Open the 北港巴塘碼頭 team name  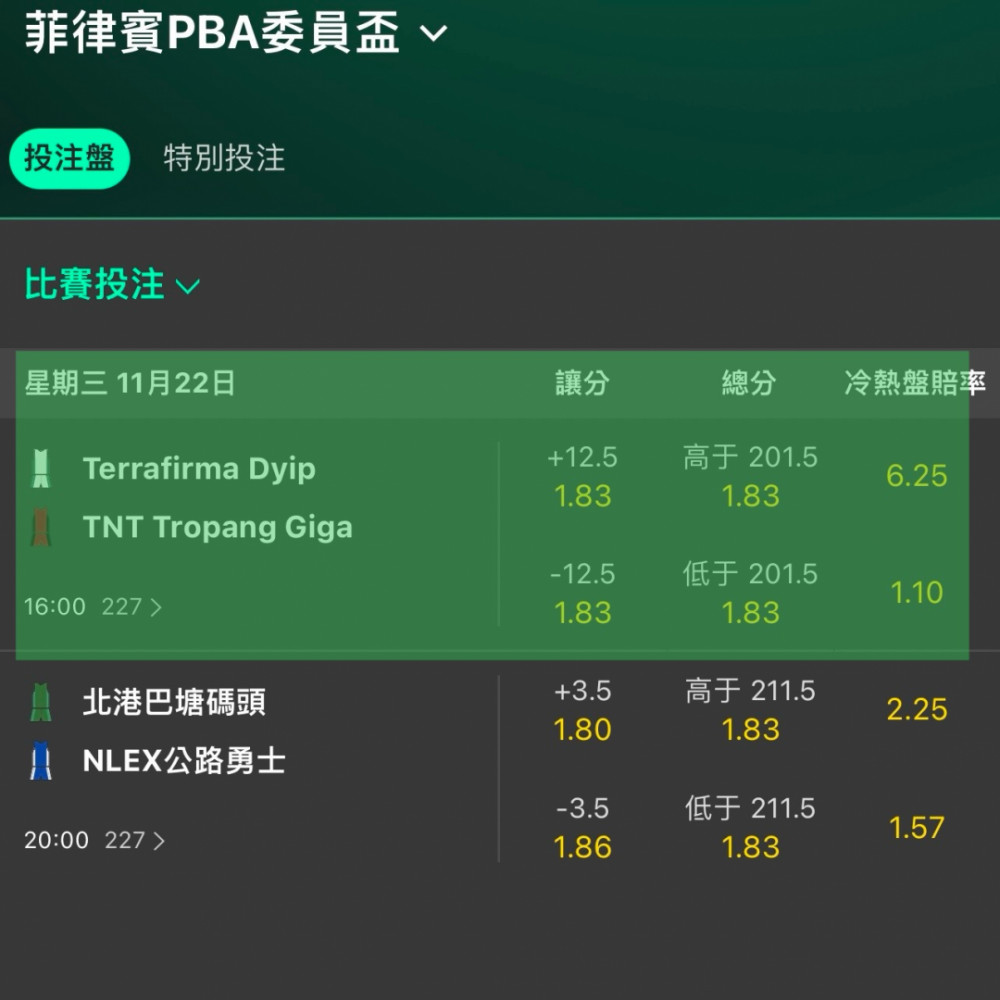pos(174,702)
